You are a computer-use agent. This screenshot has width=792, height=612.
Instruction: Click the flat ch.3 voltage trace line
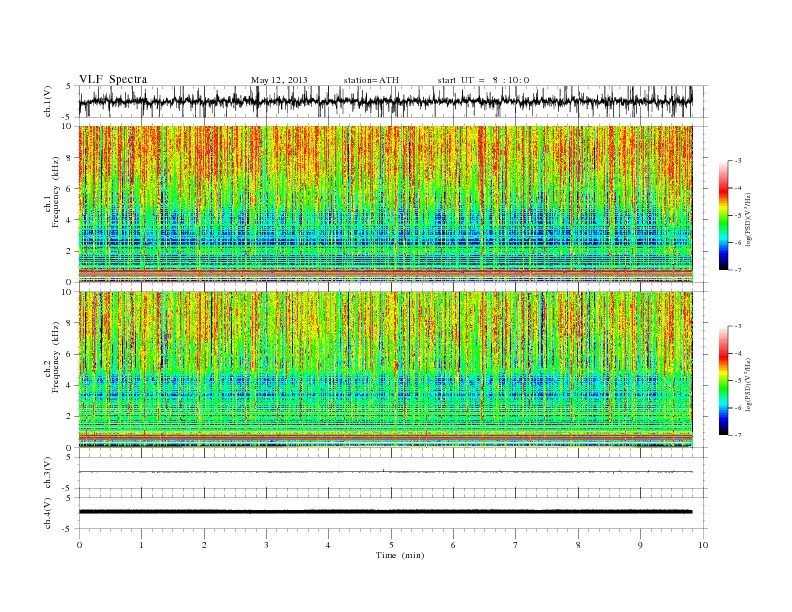pos(385,472)
